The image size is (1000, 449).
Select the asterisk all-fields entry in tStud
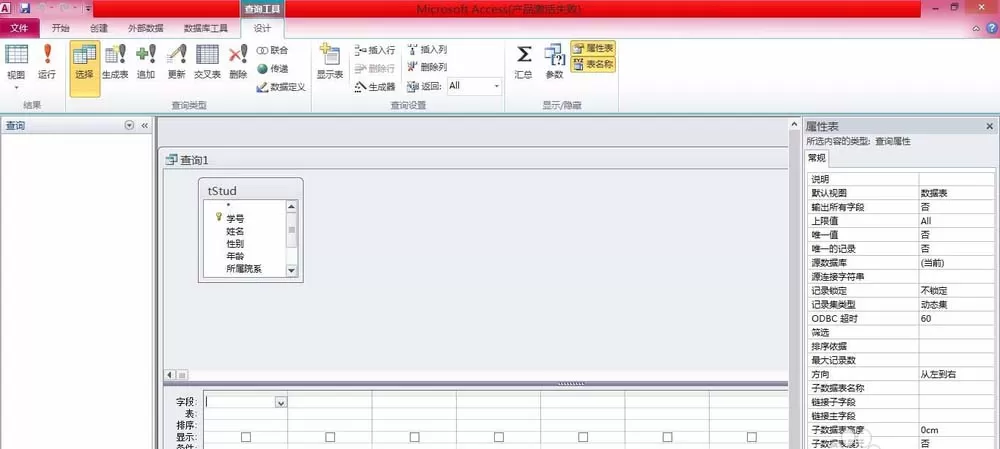pyautogui.click(x=228, y=206)
